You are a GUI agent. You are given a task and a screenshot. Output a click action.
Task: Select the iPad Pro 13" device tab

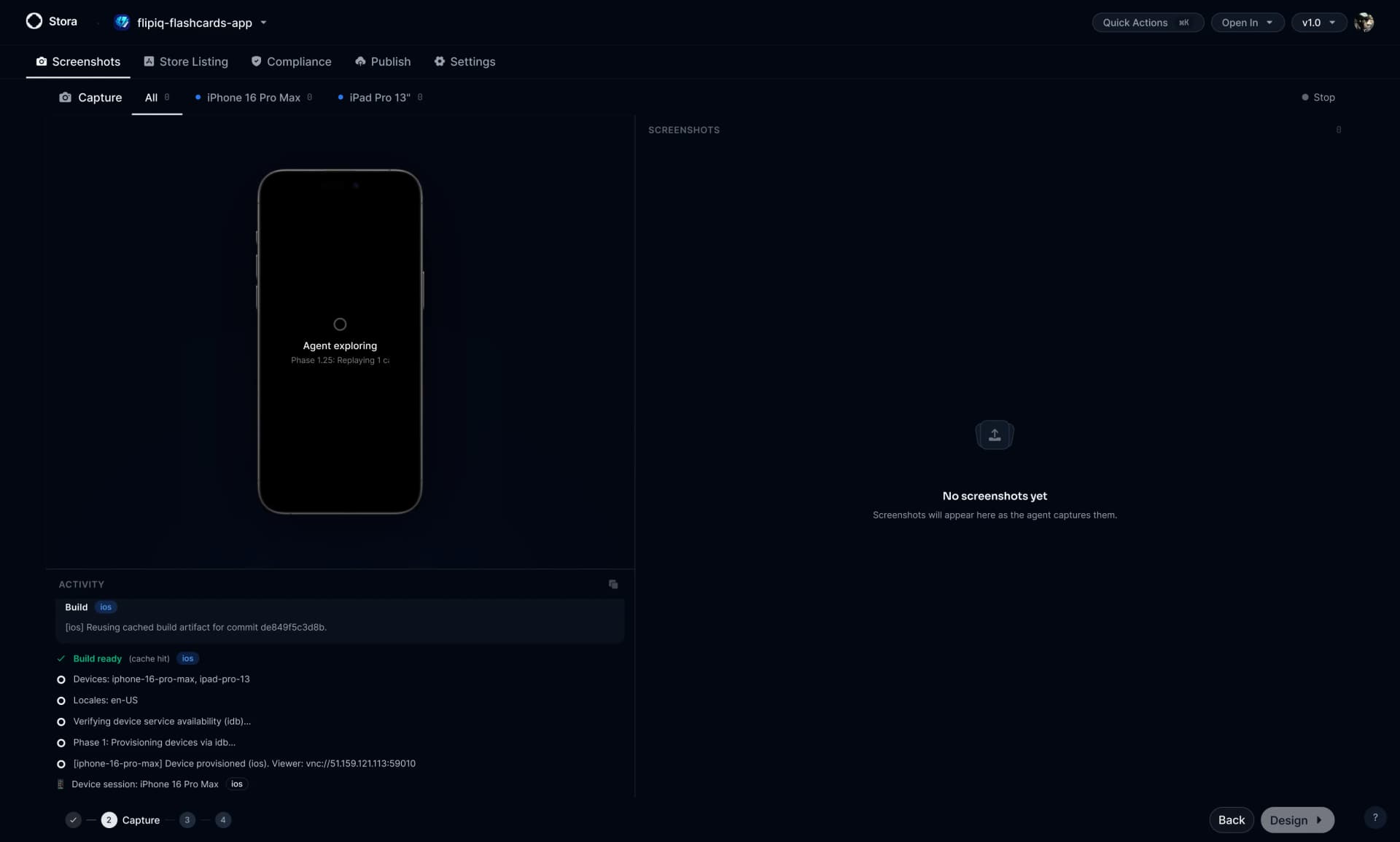(379, 97)
